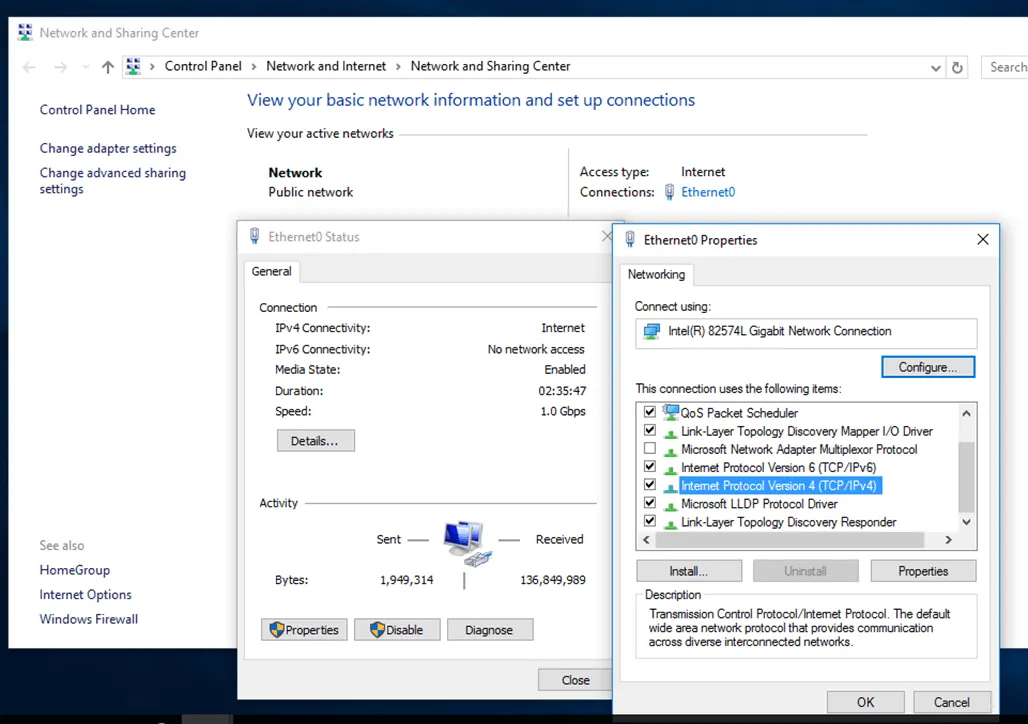Image resolution: width=1028 pixels, height=724 pixels.
Task: Click the refresh icon in the address bar
Action: pos(957,67)
